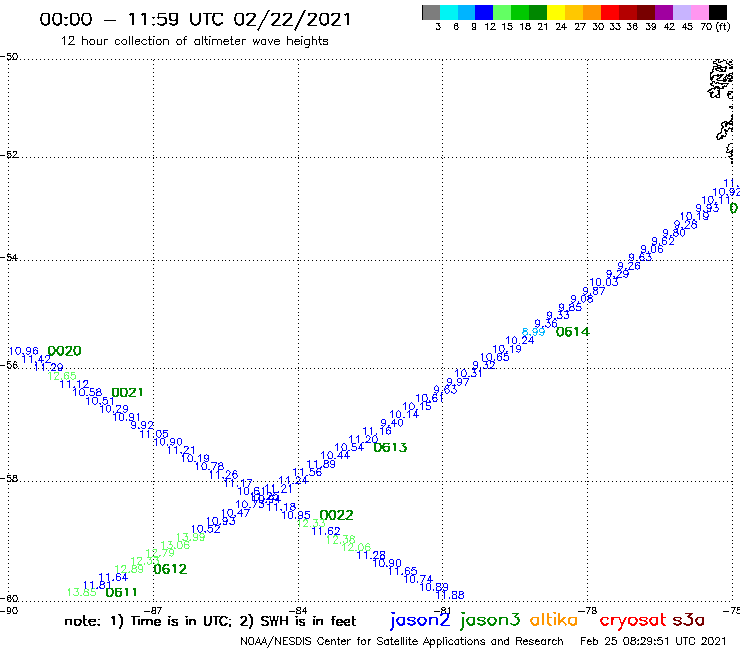Select the red 33 ft legend swatch

click(610, 12)
